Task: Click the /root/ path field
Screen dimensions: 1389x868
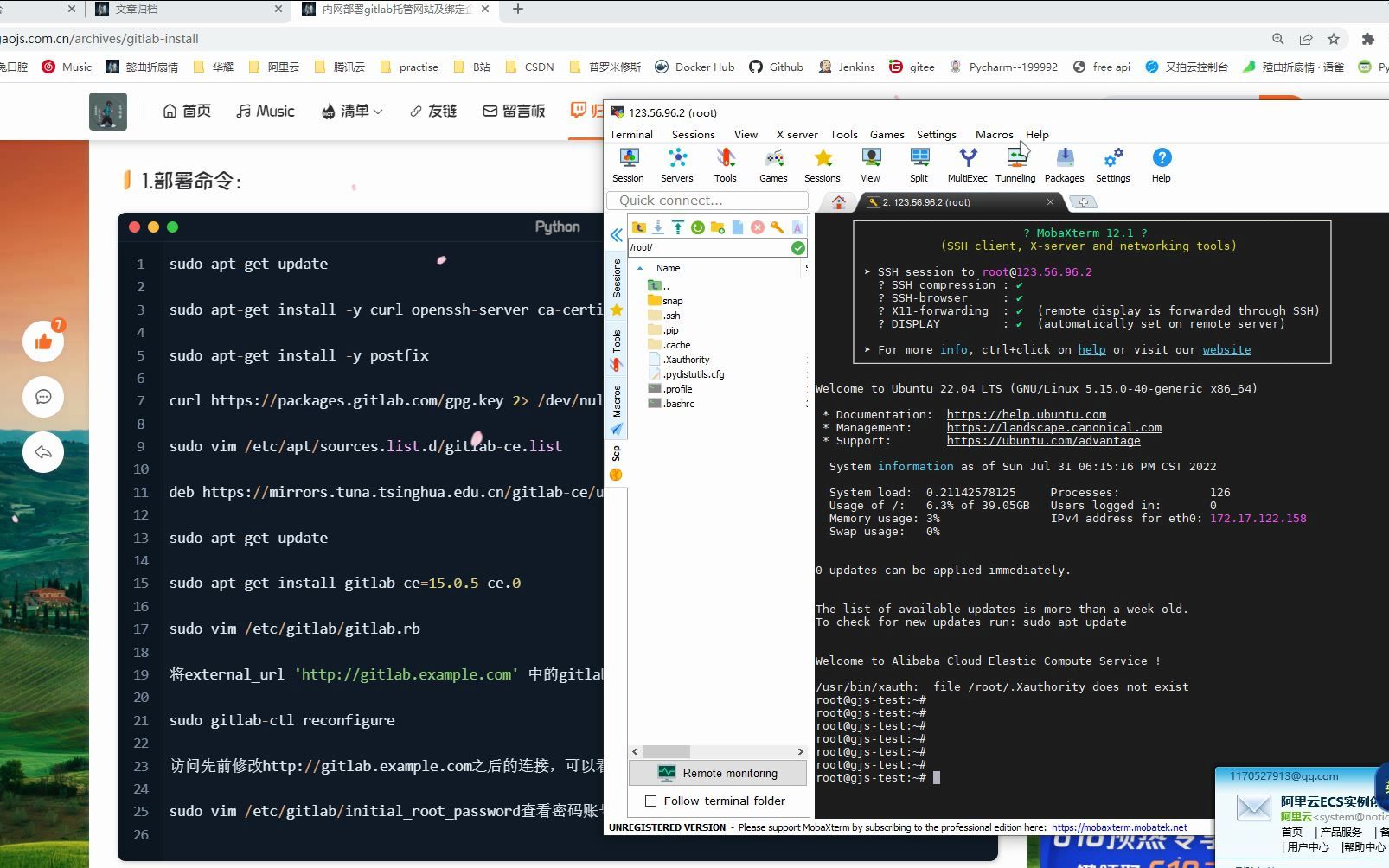Action: click(709, 248)
